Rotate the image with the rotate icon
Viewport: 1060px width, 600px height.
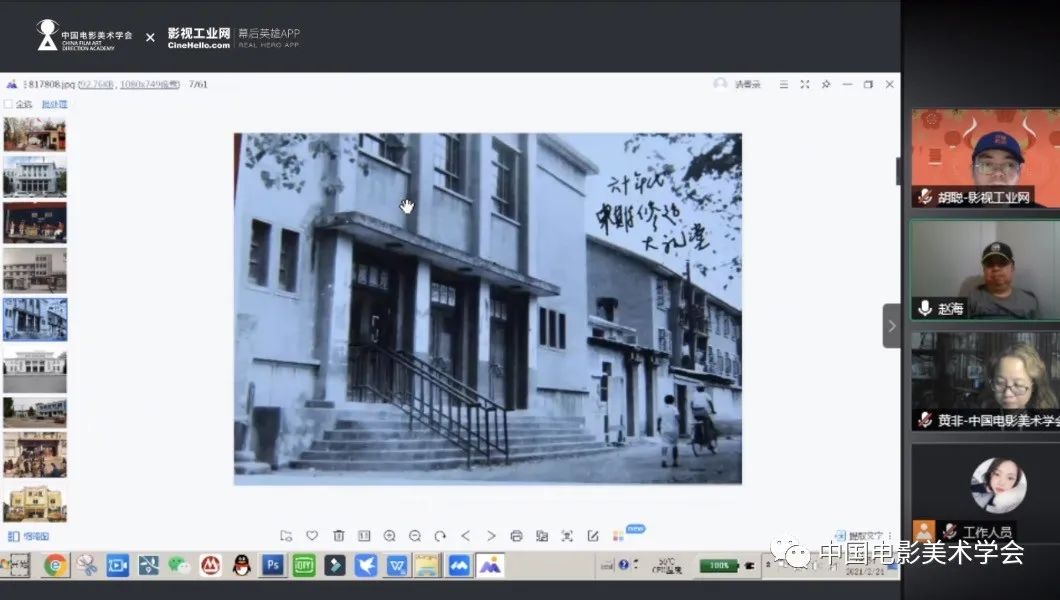click(x=440, y=536)
